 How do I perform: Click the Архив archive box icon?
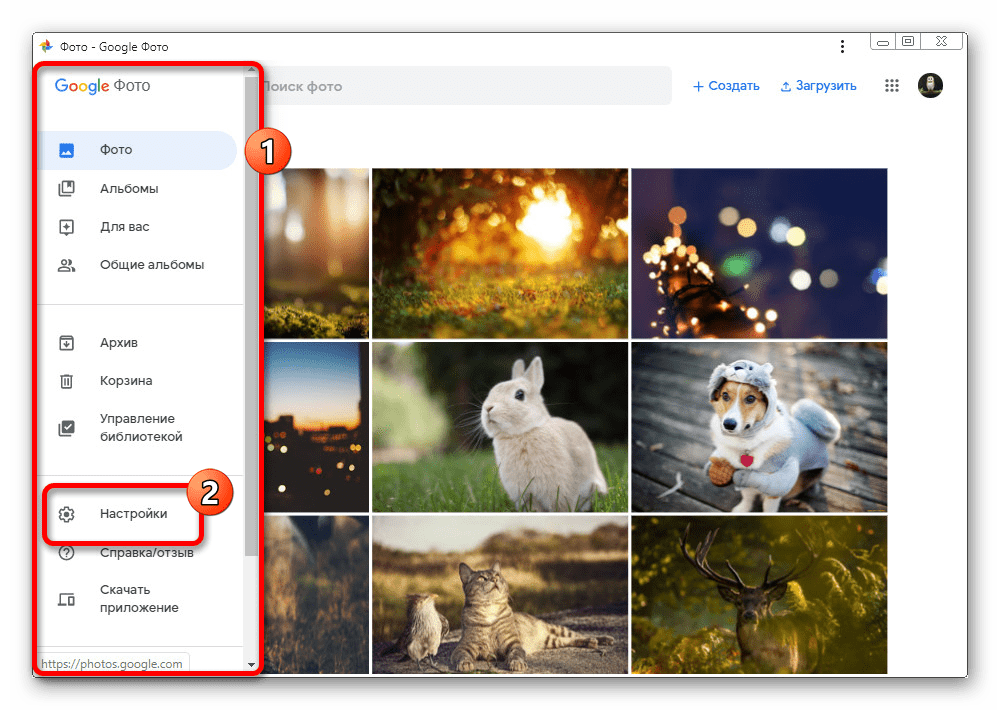click(66, 343)
